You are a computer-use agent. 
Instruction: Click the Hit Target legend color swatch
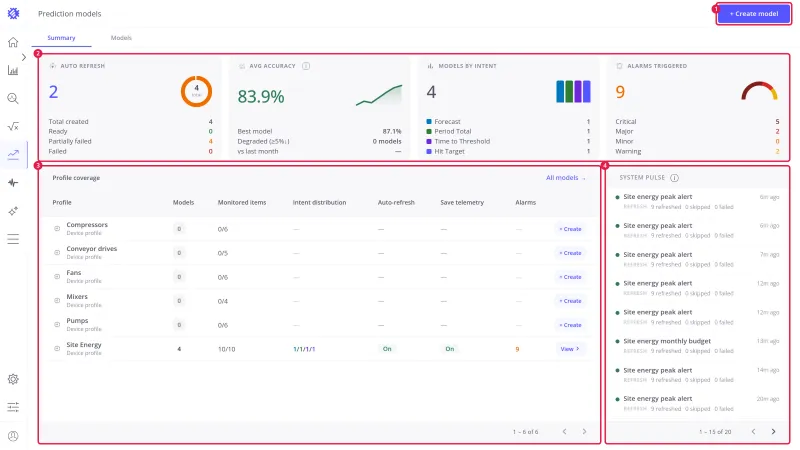(429, 151)
